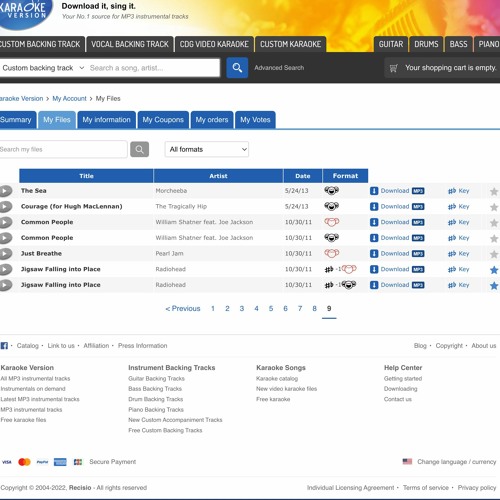Download The Sea MP3
The image size is (500, 500).
(x=397, y=191)
